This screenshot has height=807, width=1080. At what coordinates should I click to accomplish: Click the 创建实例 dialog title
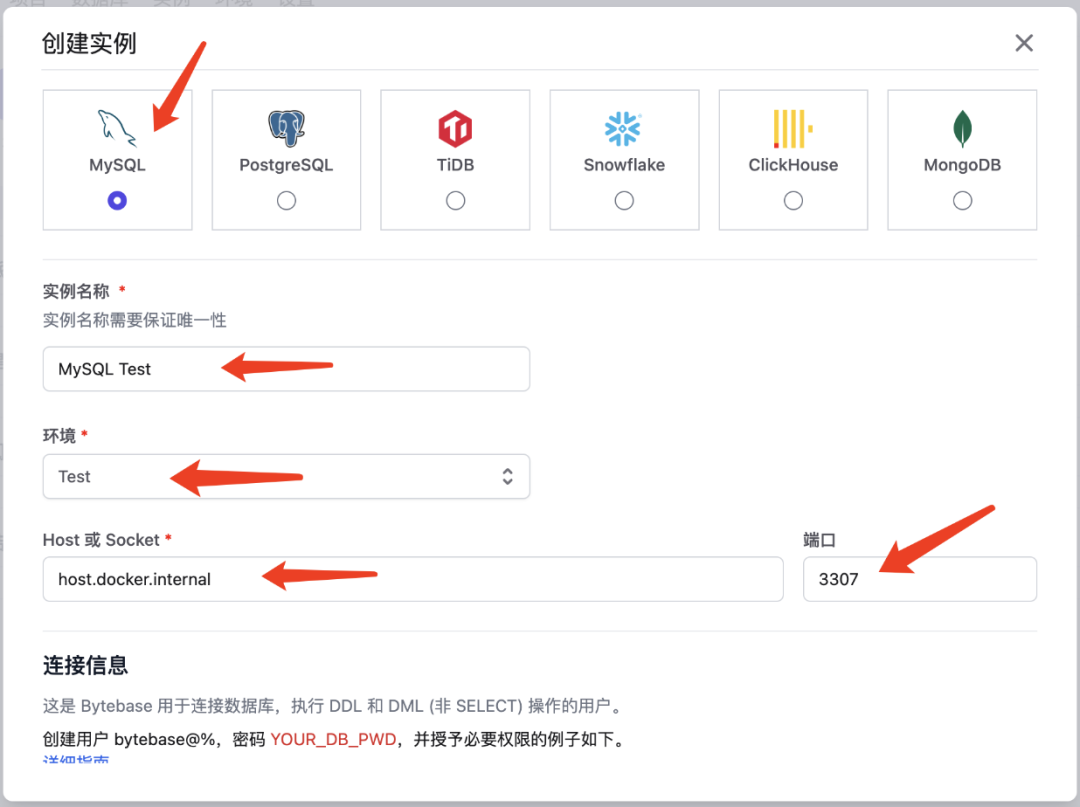tap(89, 43)
